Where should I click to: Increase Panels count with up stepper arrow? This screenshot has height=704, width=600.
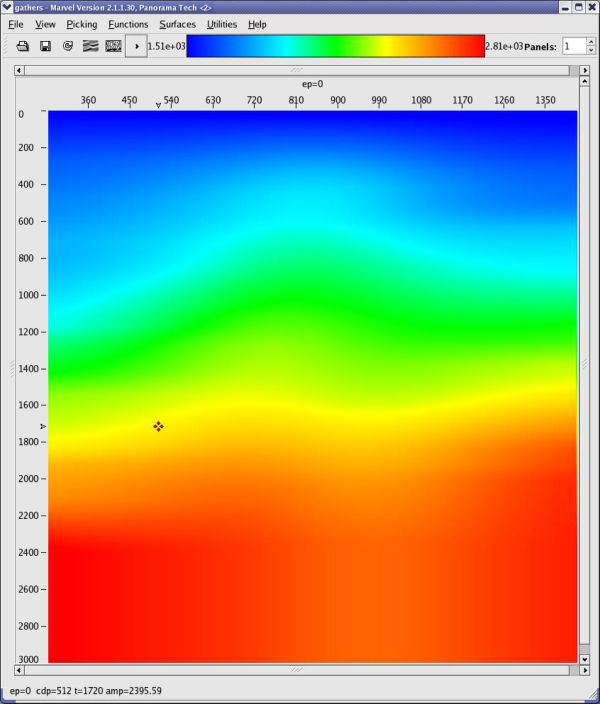[x=591, y=42]
